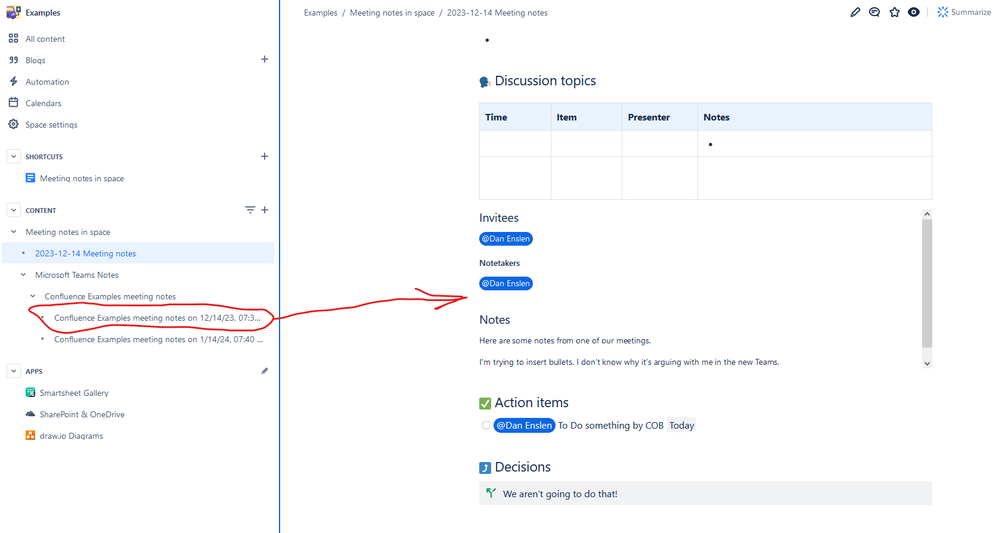
Task: Collapse the Content section
Action: (13, 210)
